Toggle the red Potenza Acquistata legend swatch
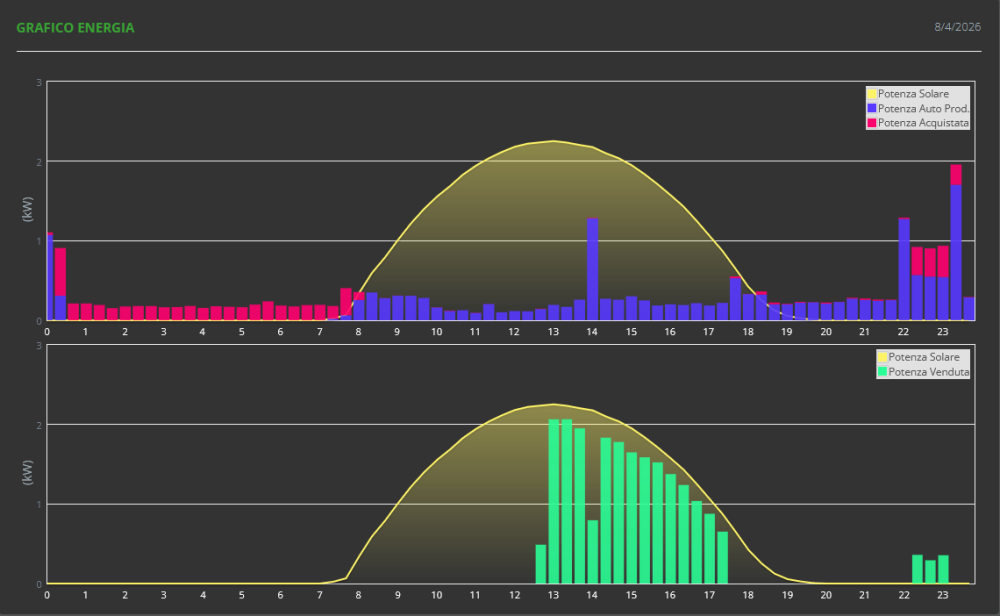The height and width of the screenshot is (616, 1000). click(871, 122)
